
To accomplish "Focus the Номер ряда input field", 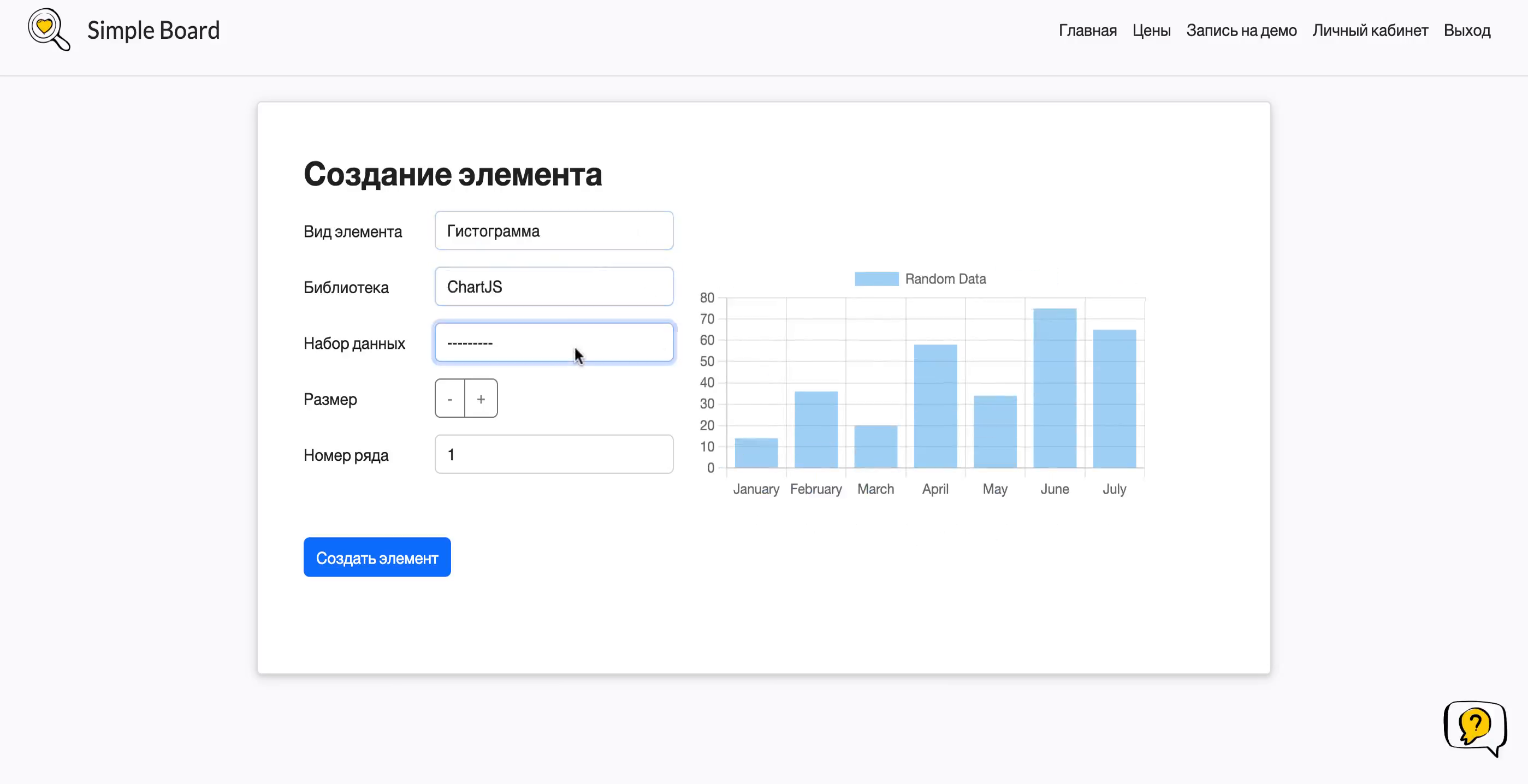I will click(x=554, y=454).
